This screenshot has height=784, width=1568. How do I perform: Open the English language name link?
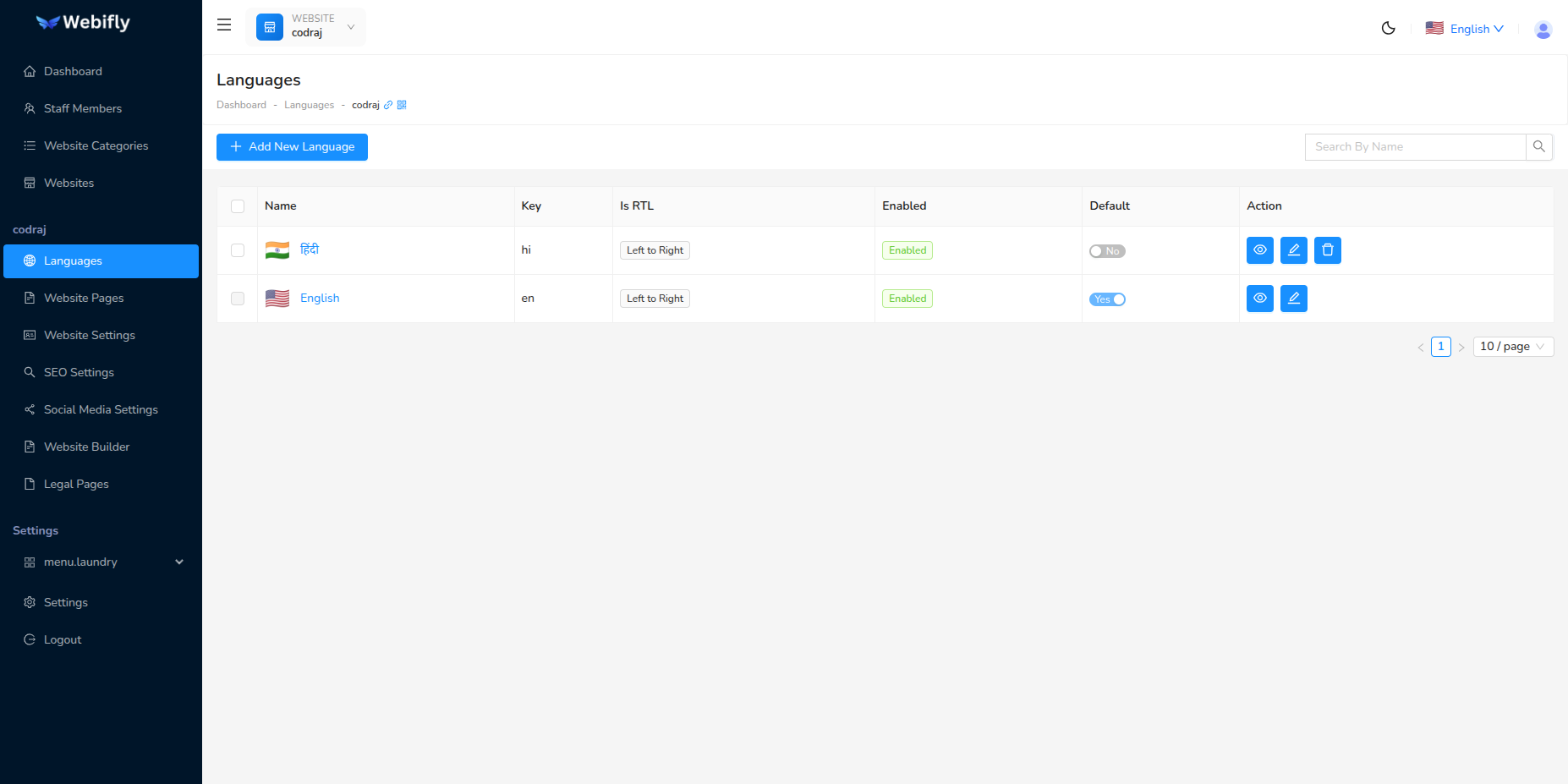tap(320, 299)
